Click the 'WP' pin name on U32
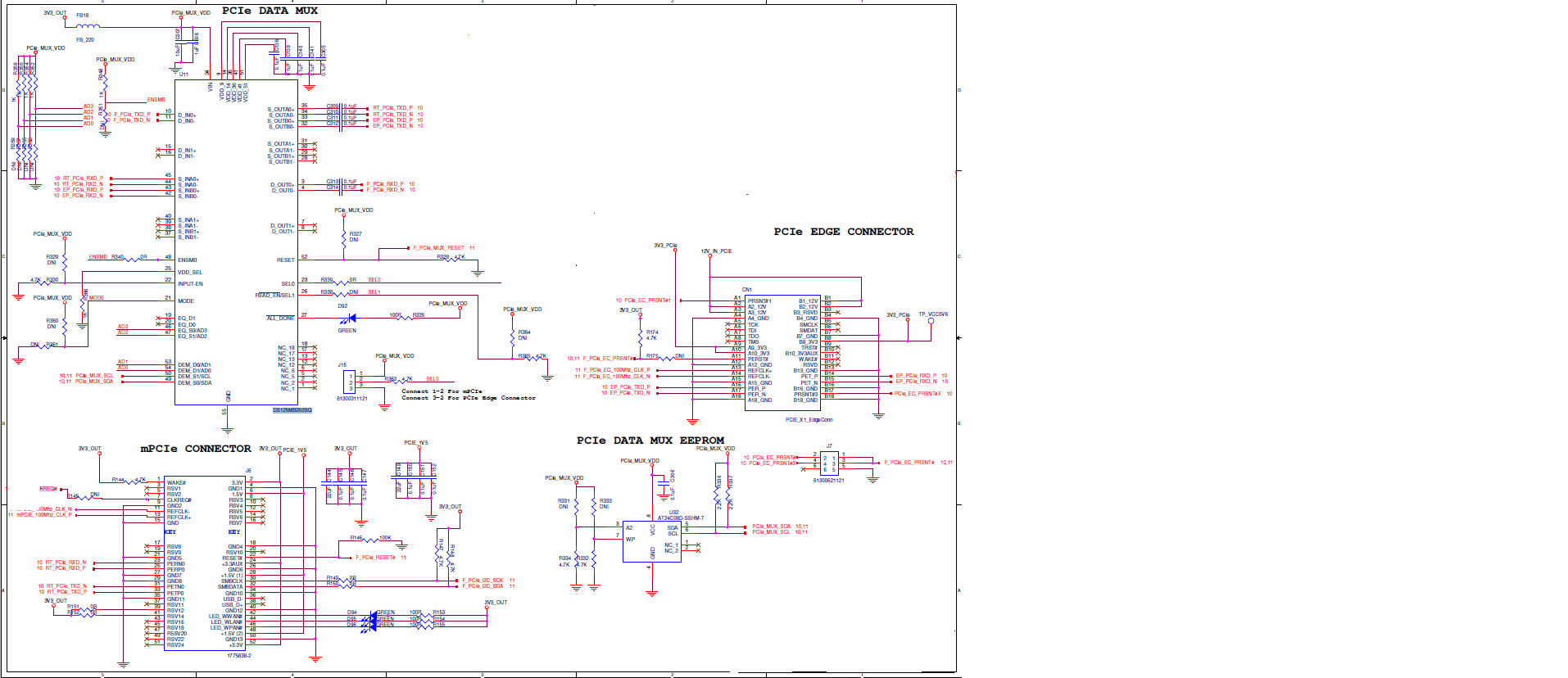This screenshot has width=1568, height=678. (630, 540)
